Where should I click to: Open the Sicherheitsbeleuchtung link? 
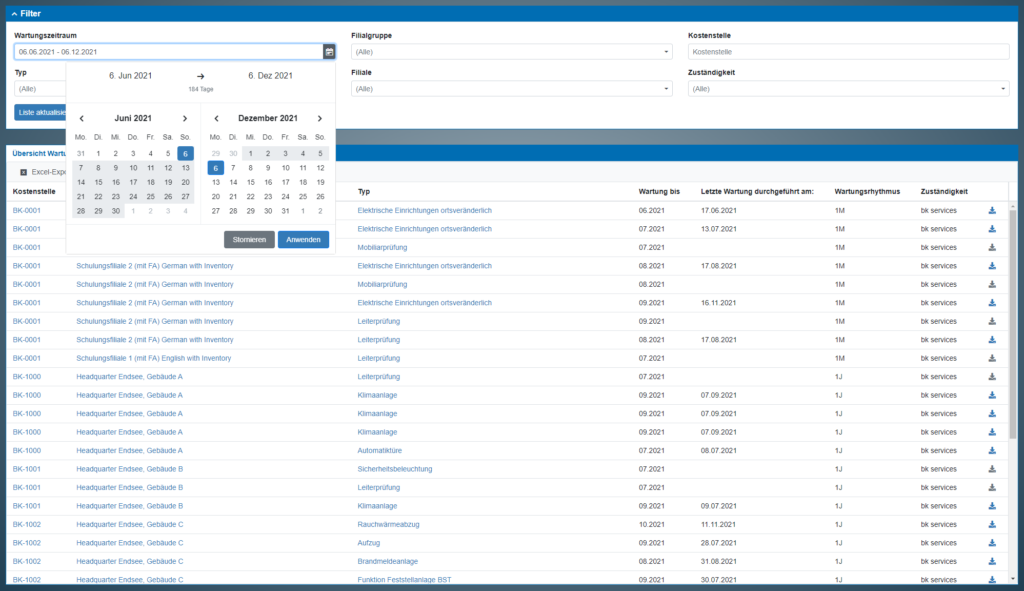(x=394, y=469)
